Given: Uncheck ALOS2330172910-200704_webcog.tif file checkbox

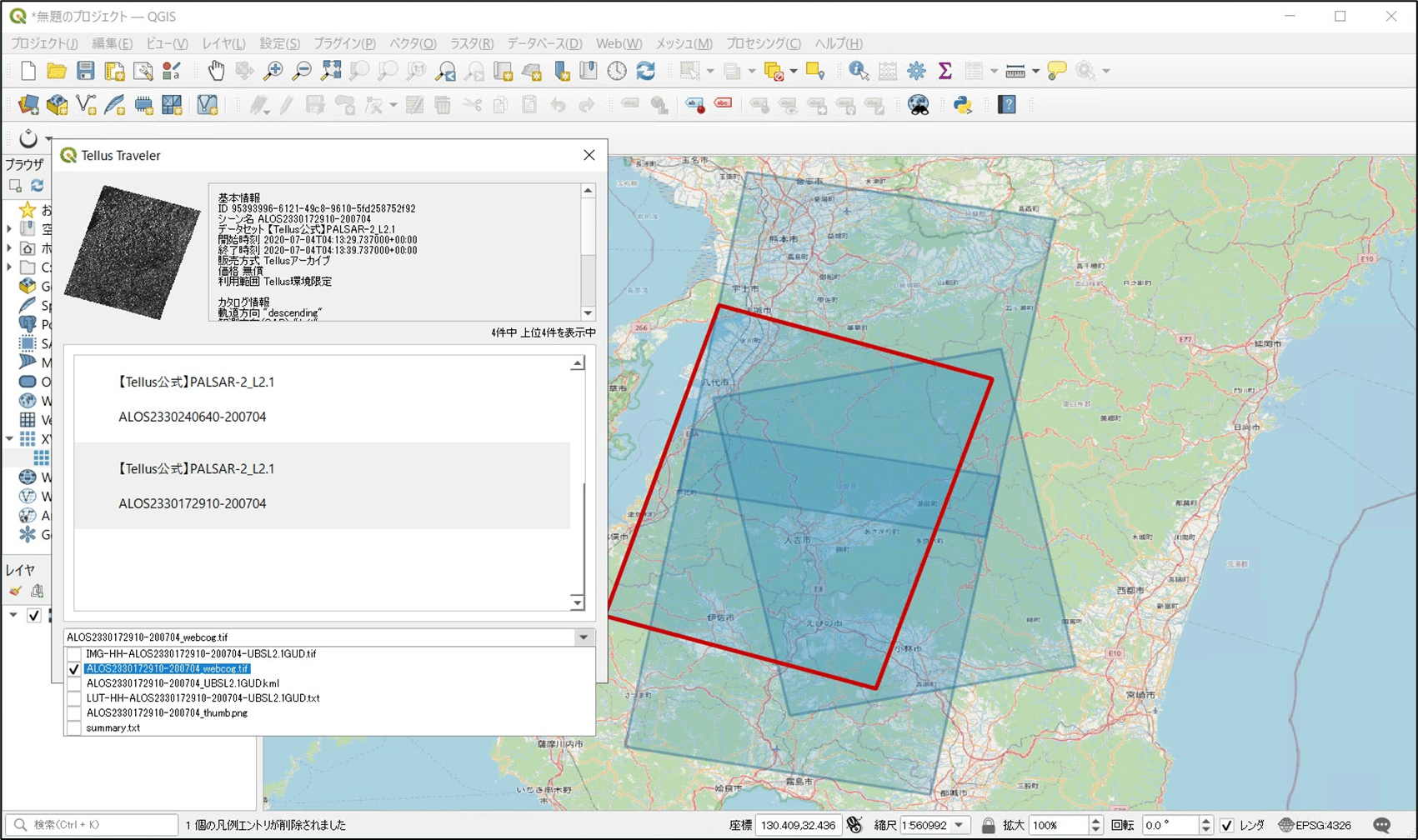Looking at the screenshot, I should point(74,668).
